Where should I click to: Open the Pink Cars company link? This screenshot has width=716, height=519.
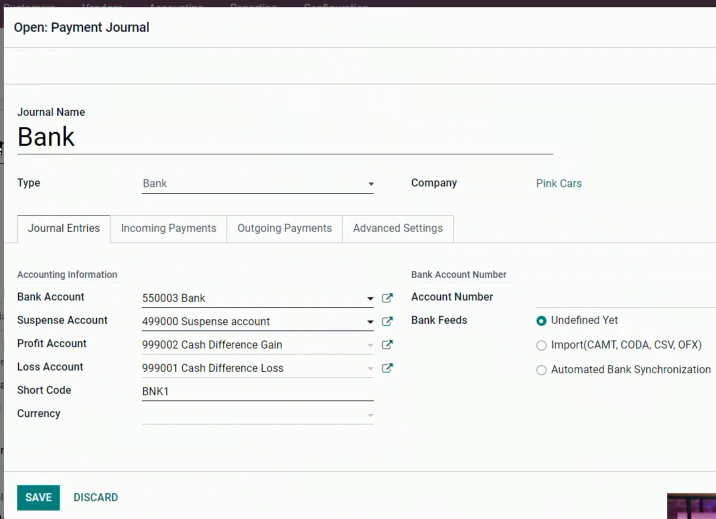pyautogui.click(x=558, y=183)
